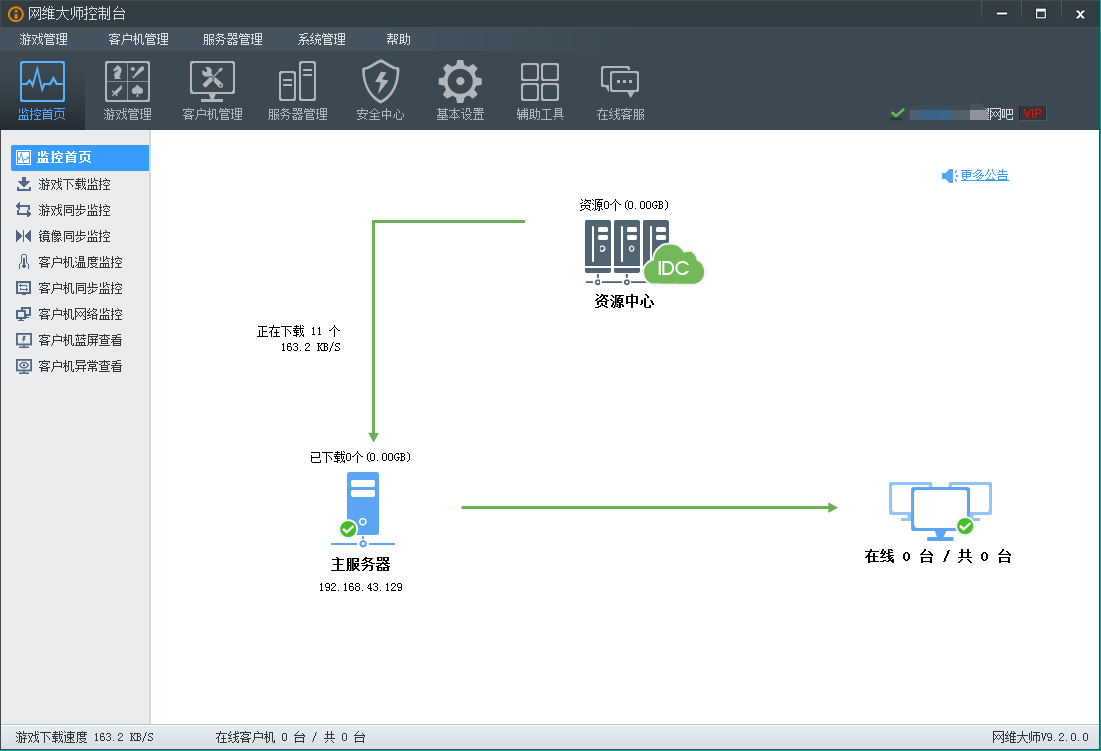Click the 资源中心 label
The height and width of the screenshot is (751, 1101).
coord(624,301)
